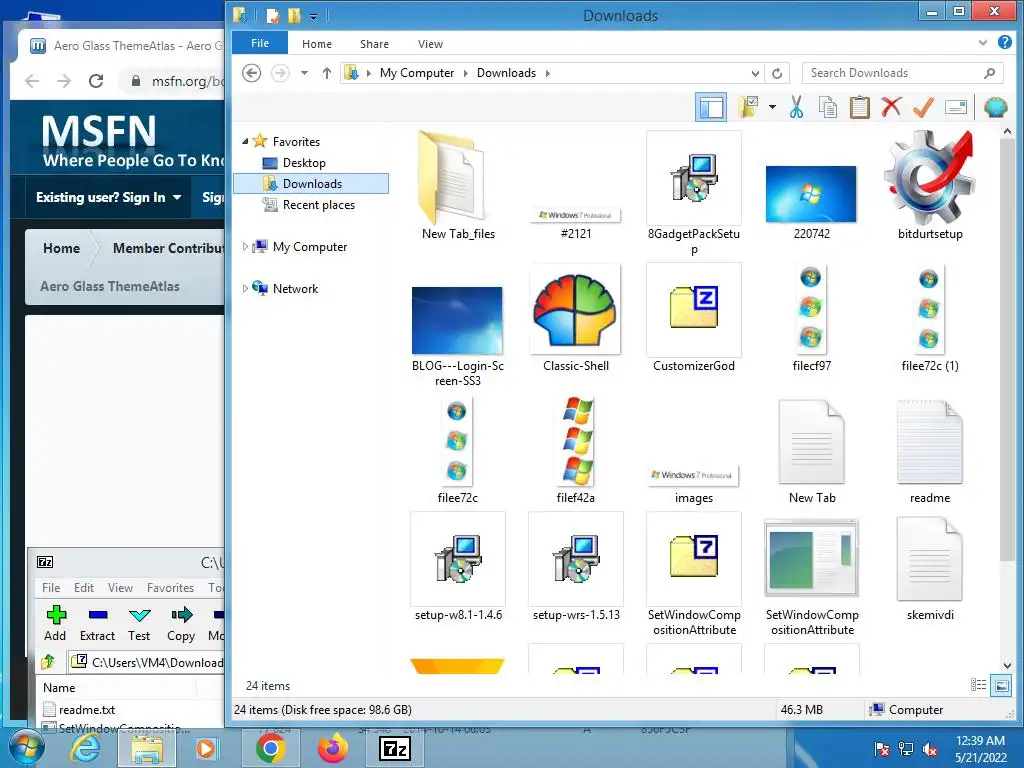Select the Classic-Shell file icon
The width and height of the screenshot is (1024, 768).
click(x=575, y=319)
